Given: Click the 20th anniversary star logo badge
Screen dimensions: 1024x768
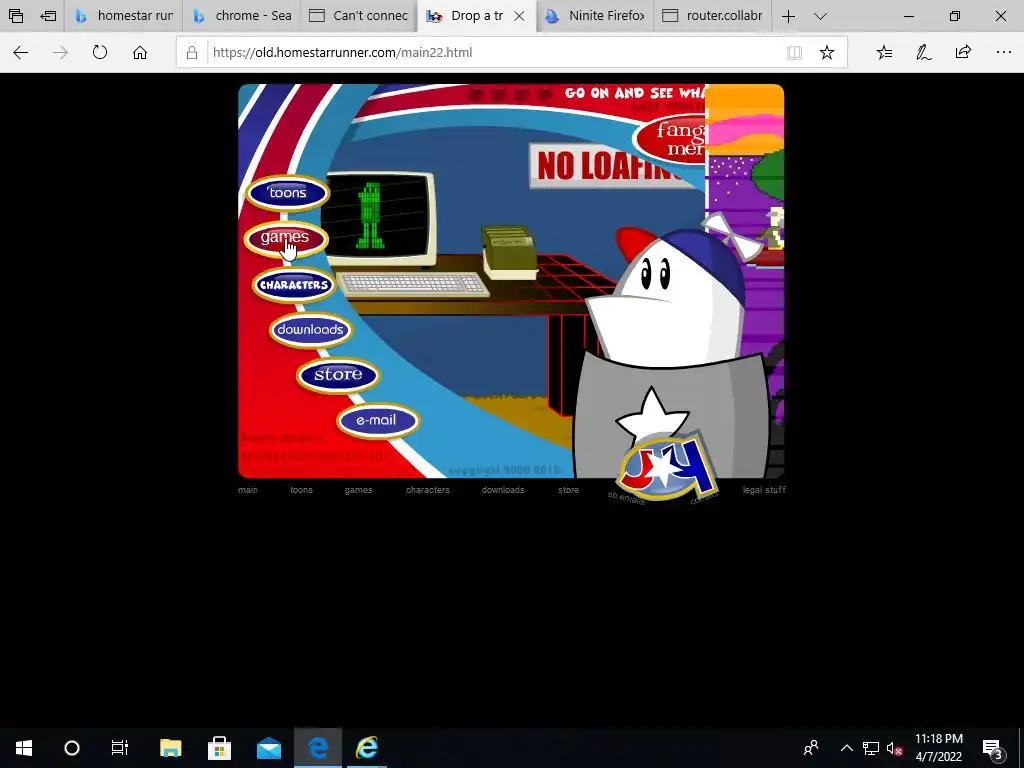Looking at the screenshot, I should (667, 468).
